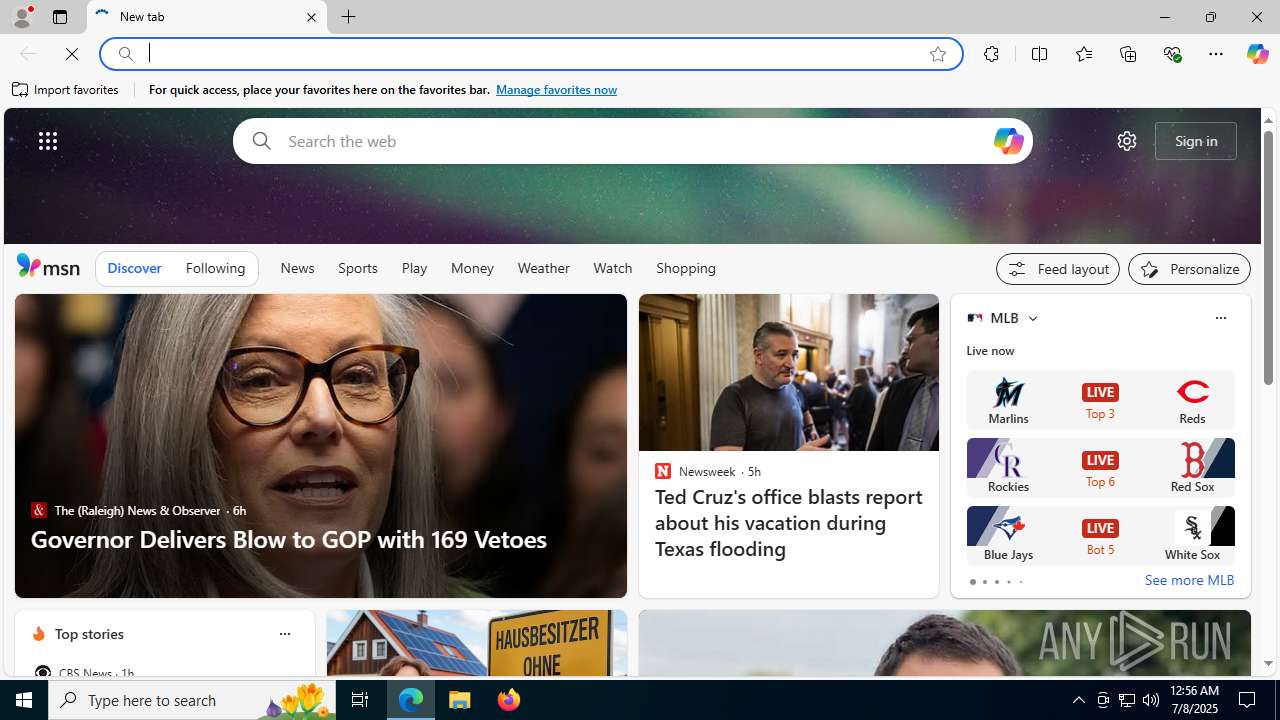Open the Marlins vs Reds live game
Screen dimensions: 1280x720
coord(1100,400)
